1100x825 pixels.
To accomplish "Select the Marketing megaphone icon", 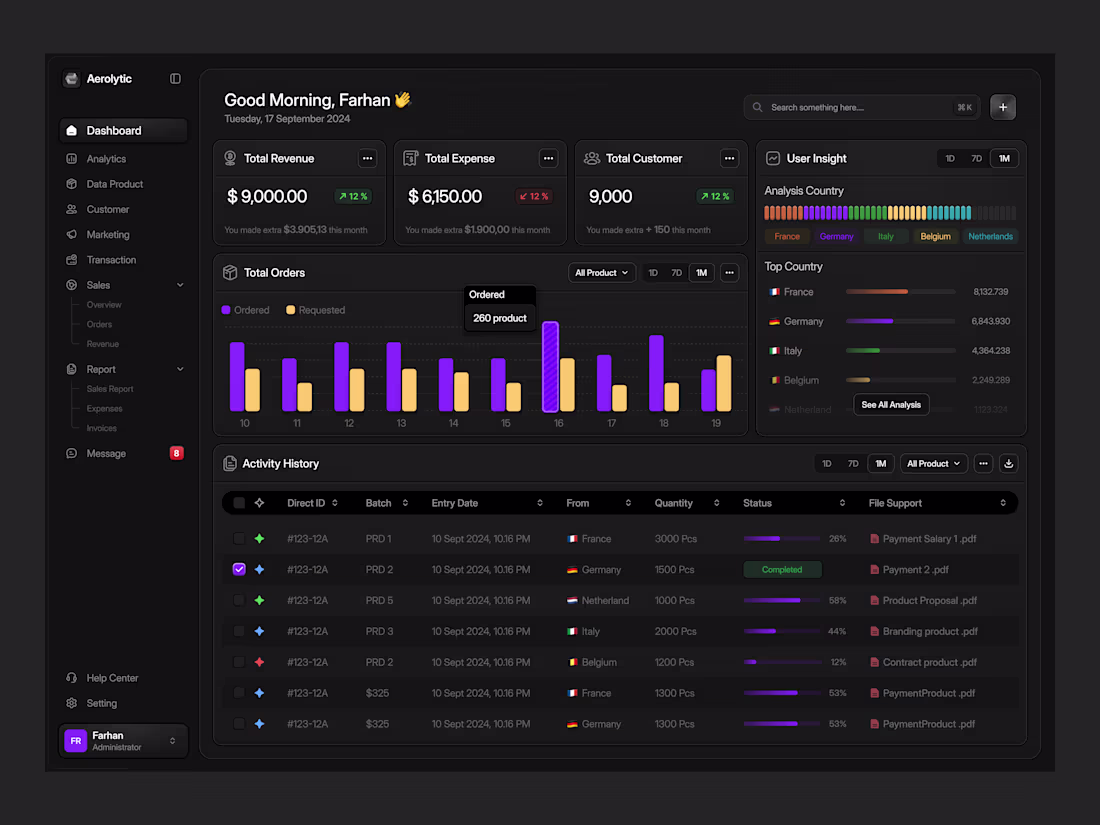I will (74, 234).
